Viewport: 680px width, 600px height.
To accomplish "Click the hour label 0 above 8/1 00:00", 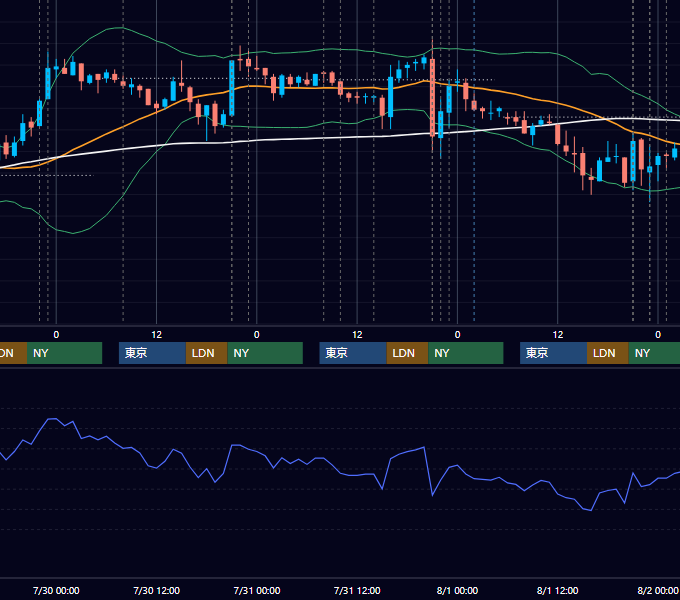I will pos(457,335).
